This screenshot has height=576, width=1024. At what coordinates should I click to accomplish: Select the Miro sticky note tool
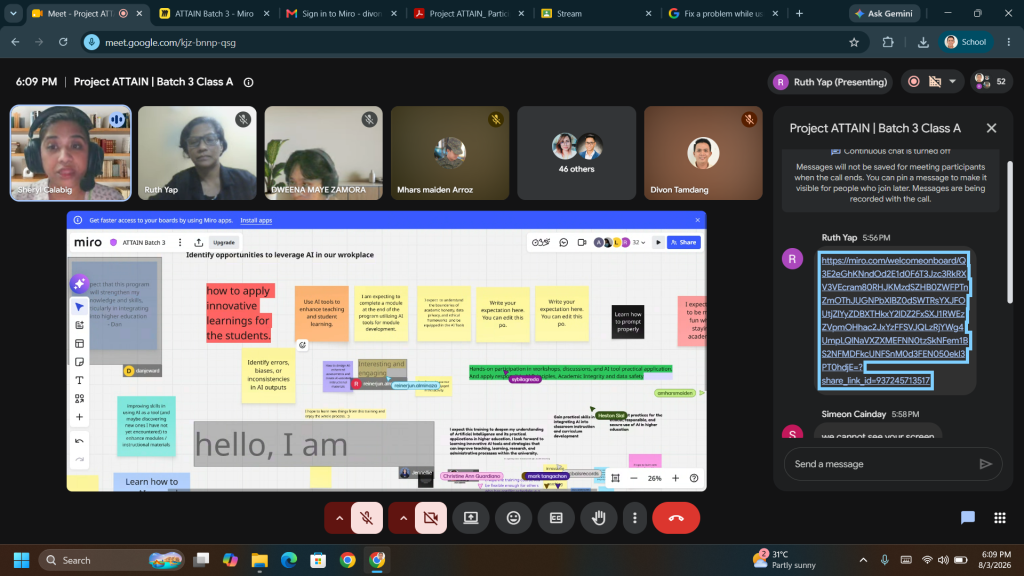tap(80, 362)
